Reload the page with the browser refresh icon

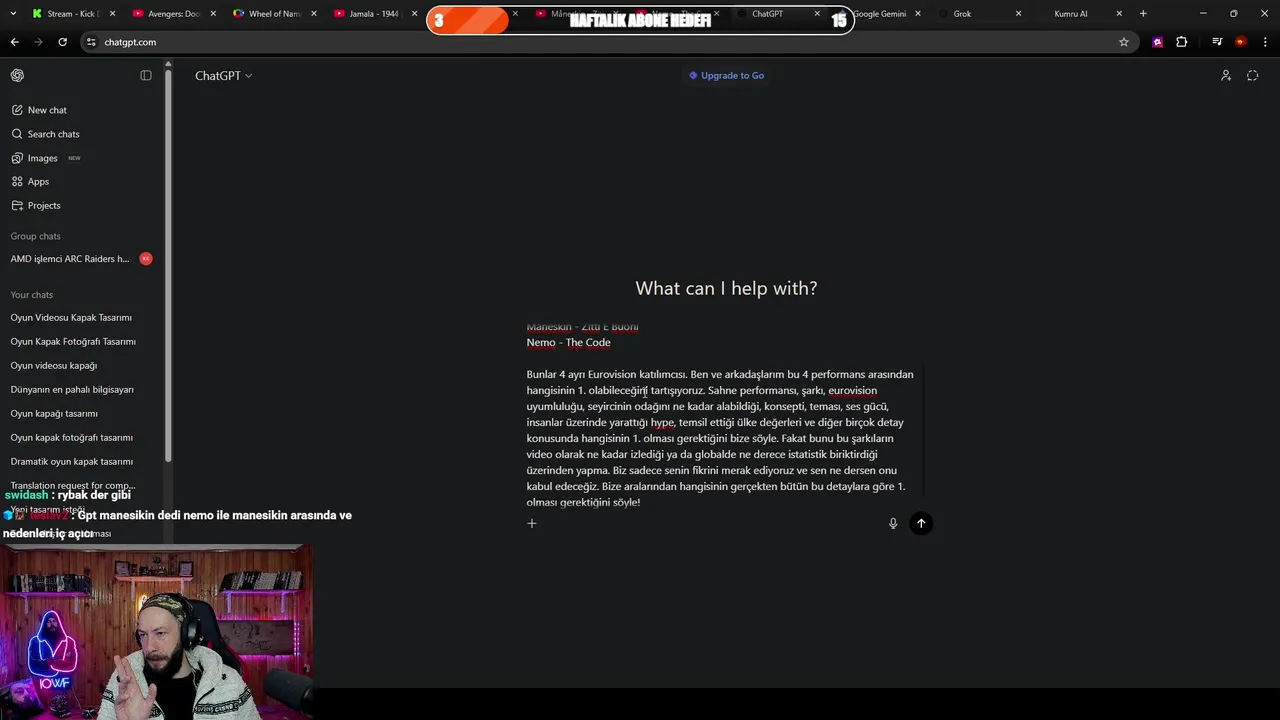pyautogui.click(x=62, y=42)
